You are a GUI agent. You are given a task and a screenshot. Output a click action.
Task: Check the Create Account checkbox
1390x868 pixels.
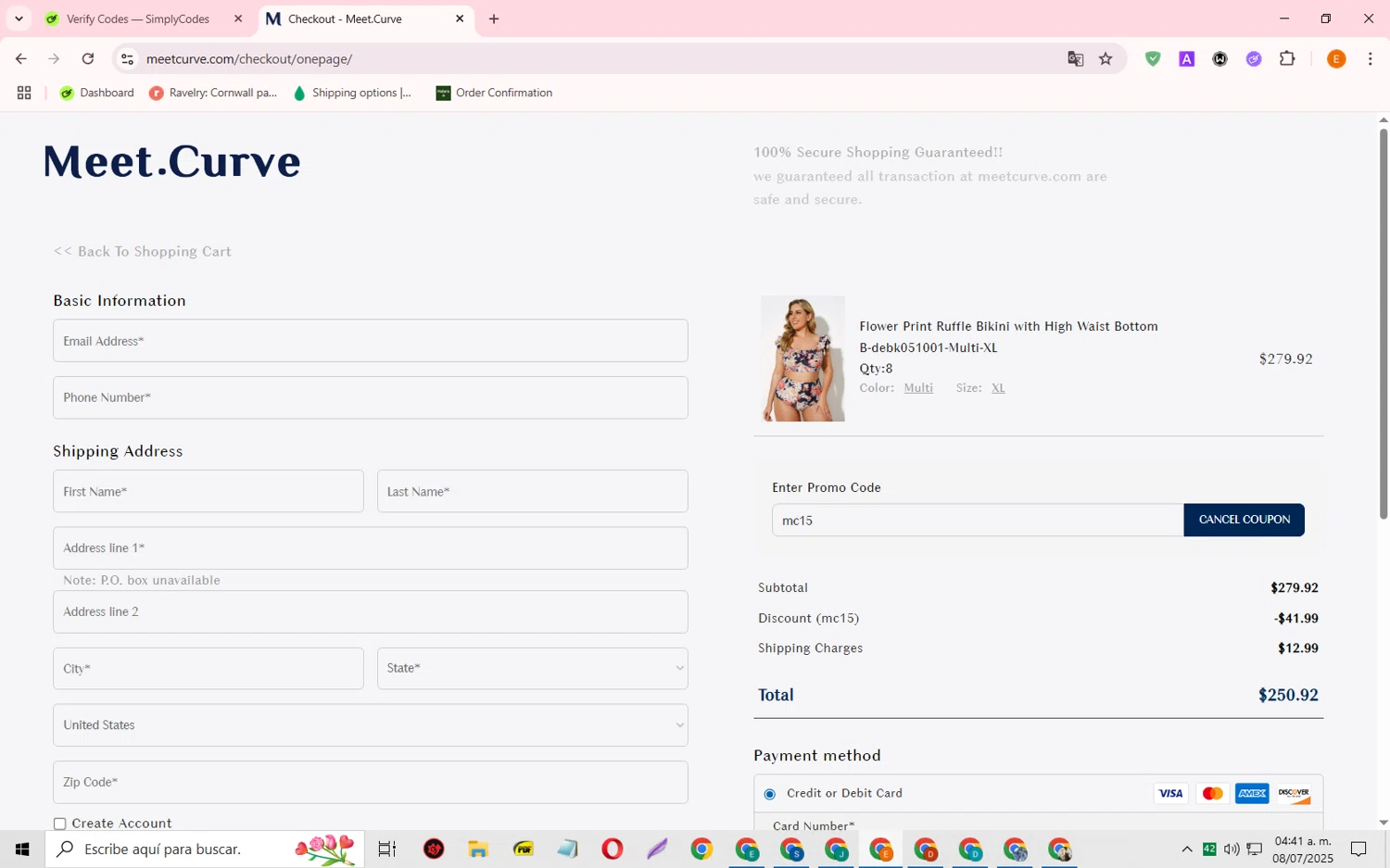pyautogui.click(x=60, y=824)
